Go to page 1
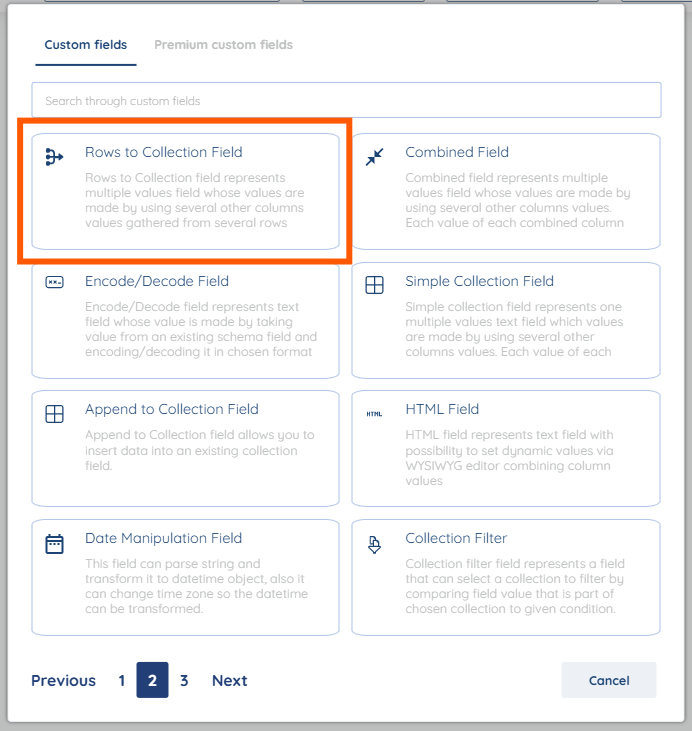This screenshot has width=692, height=731. point(122,681)
